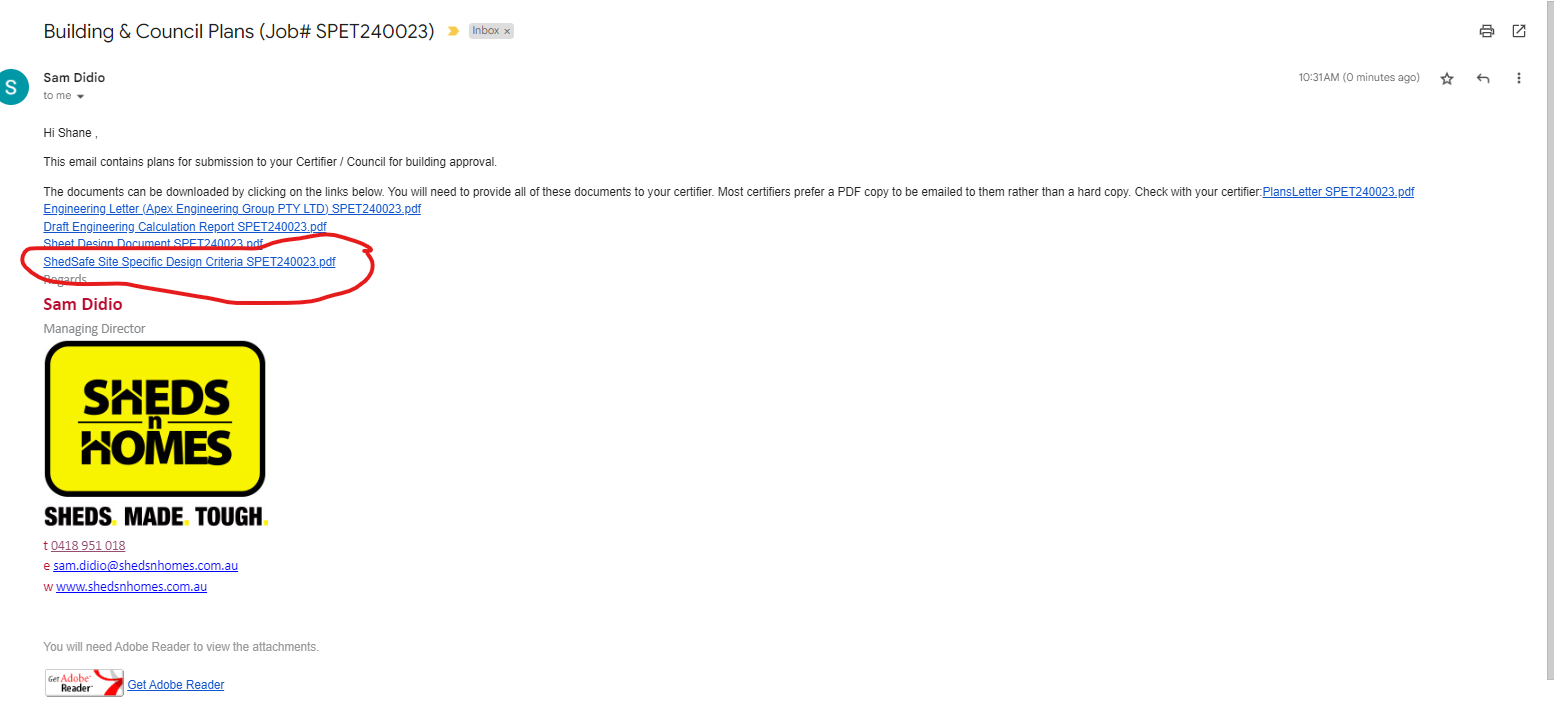This screenshot has height=705, width=1554.
Task: Click the yellow Sheds n Homes logo
Action: 155,418
